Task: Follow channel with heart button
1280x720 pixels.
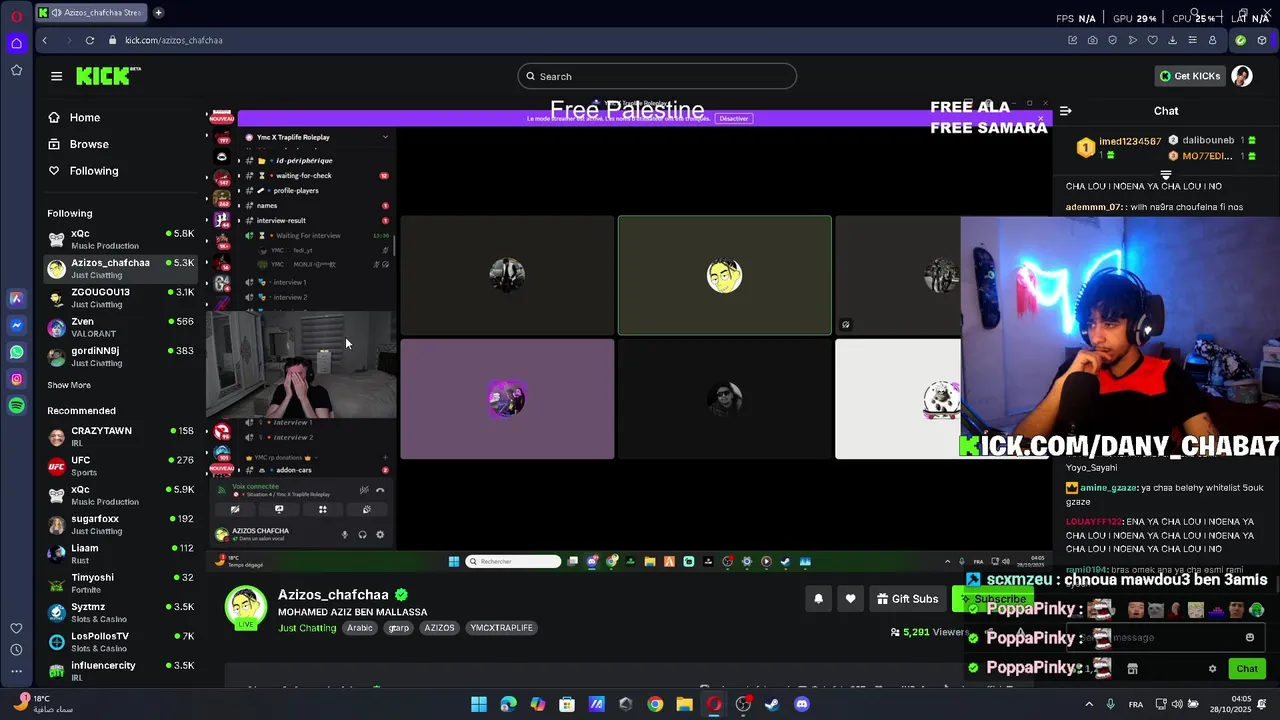Action: 850,599
